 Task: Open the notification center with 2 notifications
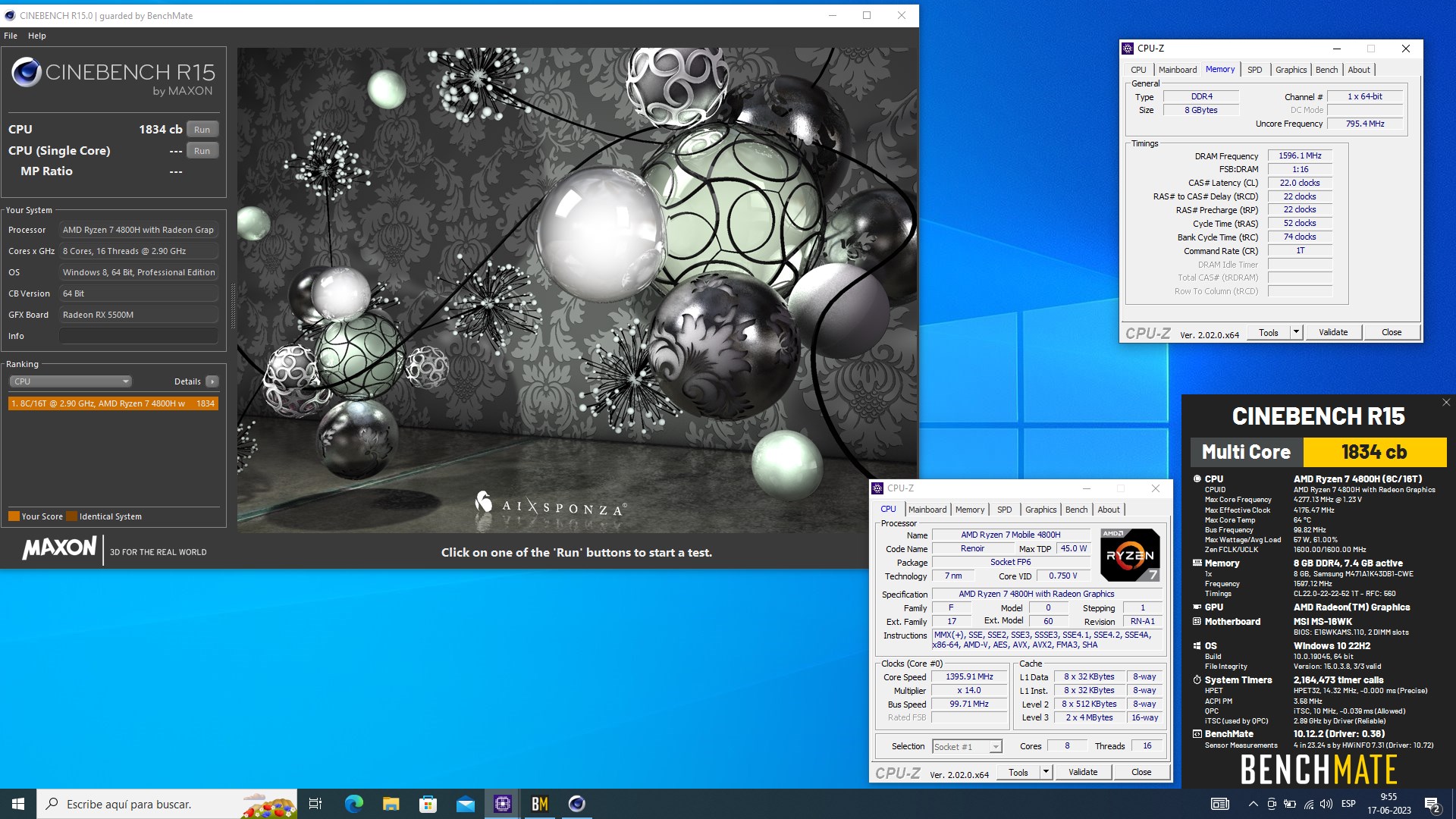click(1432, 805)
